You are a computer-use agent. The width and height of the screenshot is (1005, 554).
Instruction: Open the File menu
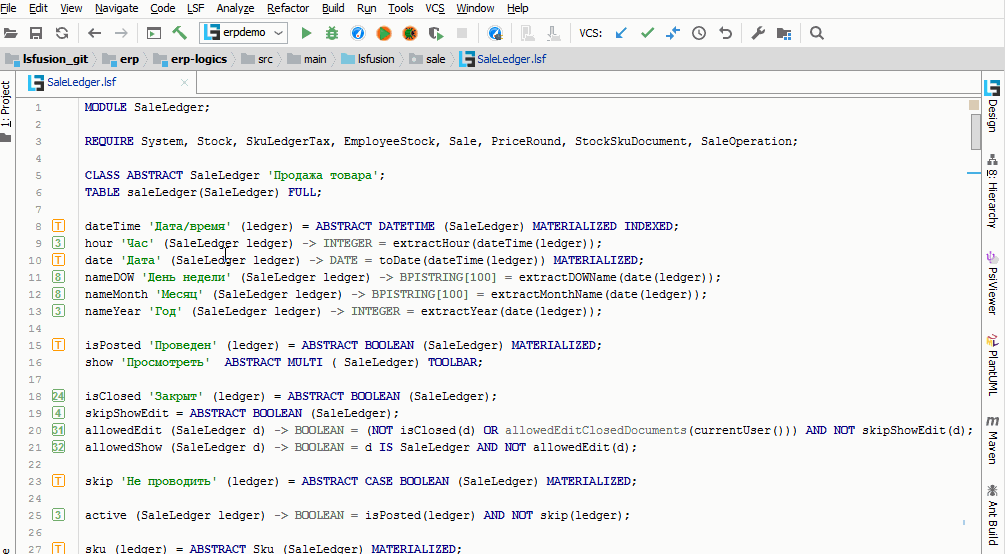[8, 8]
